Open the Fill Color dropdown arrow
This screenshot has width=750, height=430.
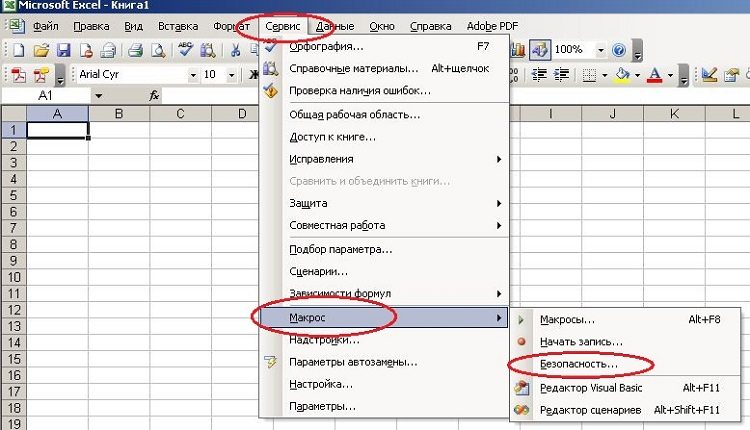click(637, 75)
